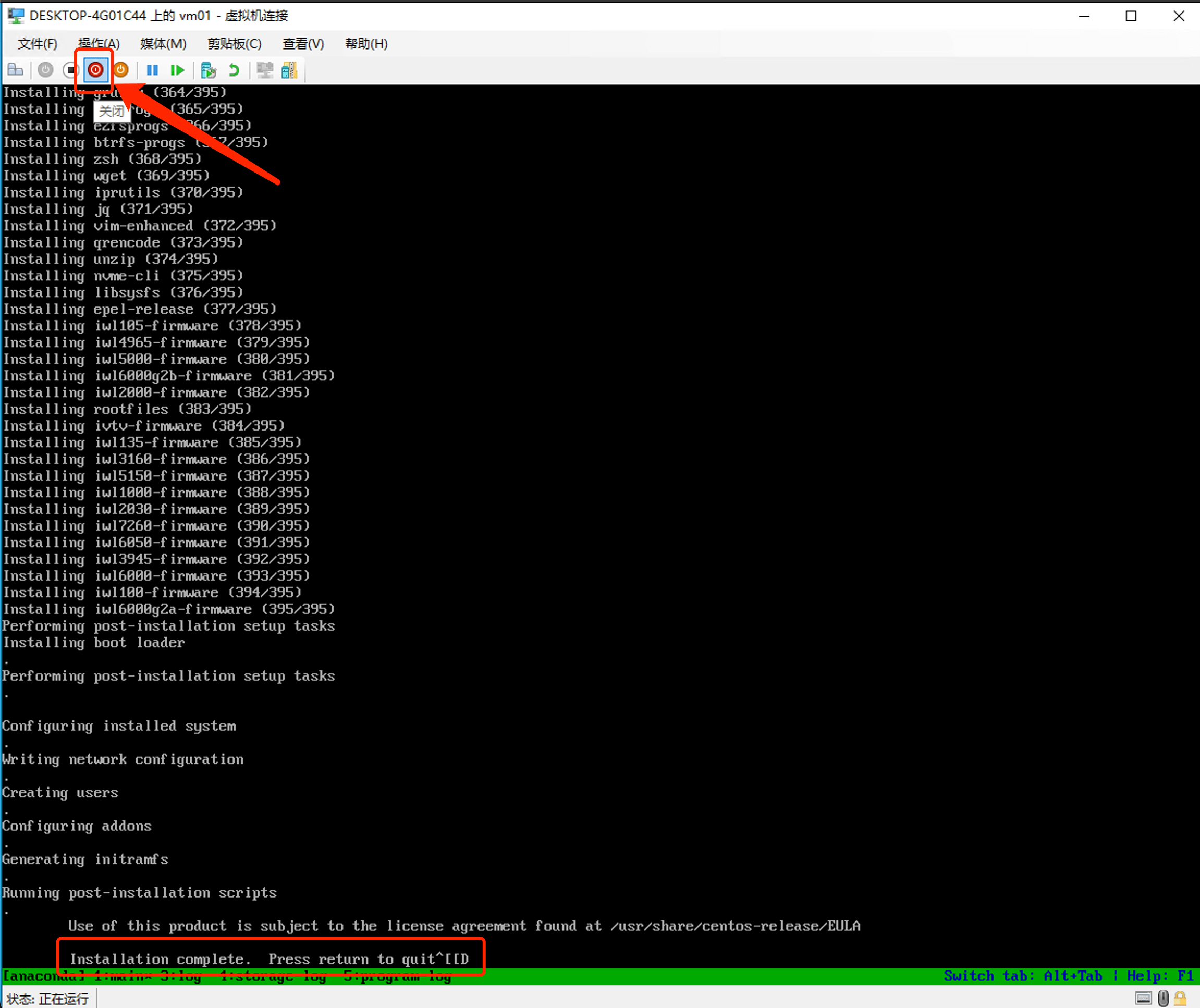Click the keyboard indicator in the status bar
Viewport: 1200px width, 1008px height.
click(1143, 998)
